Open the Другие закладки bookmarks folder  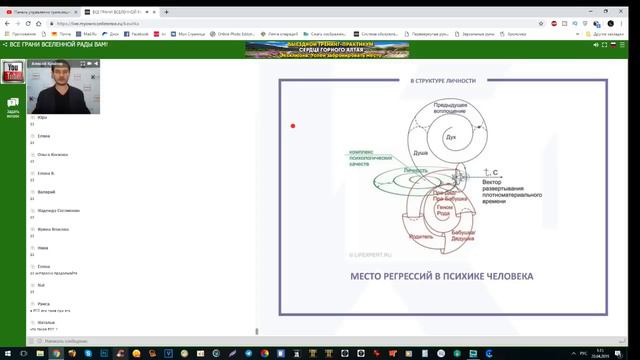(604, 34)
